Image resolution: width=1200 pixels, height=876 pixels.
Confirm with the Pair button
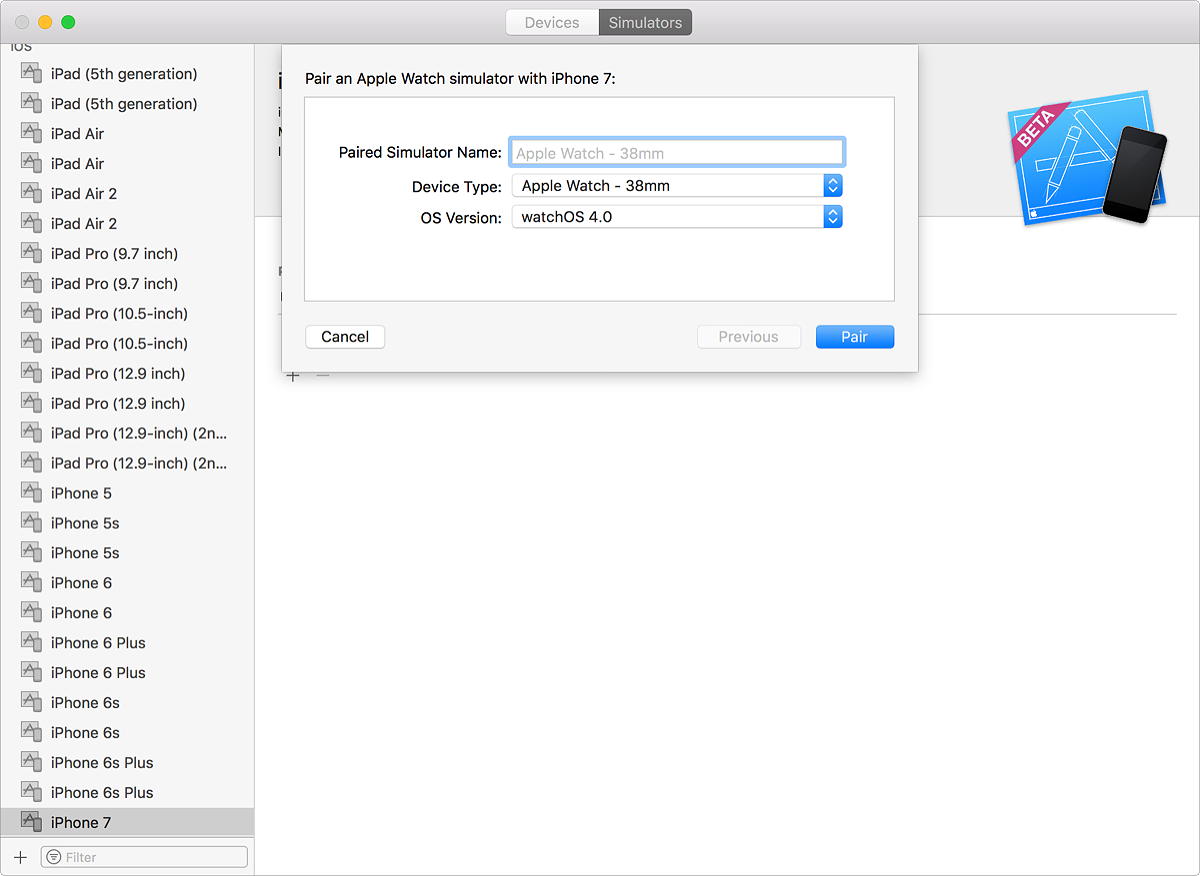click(x=855, y=337)
